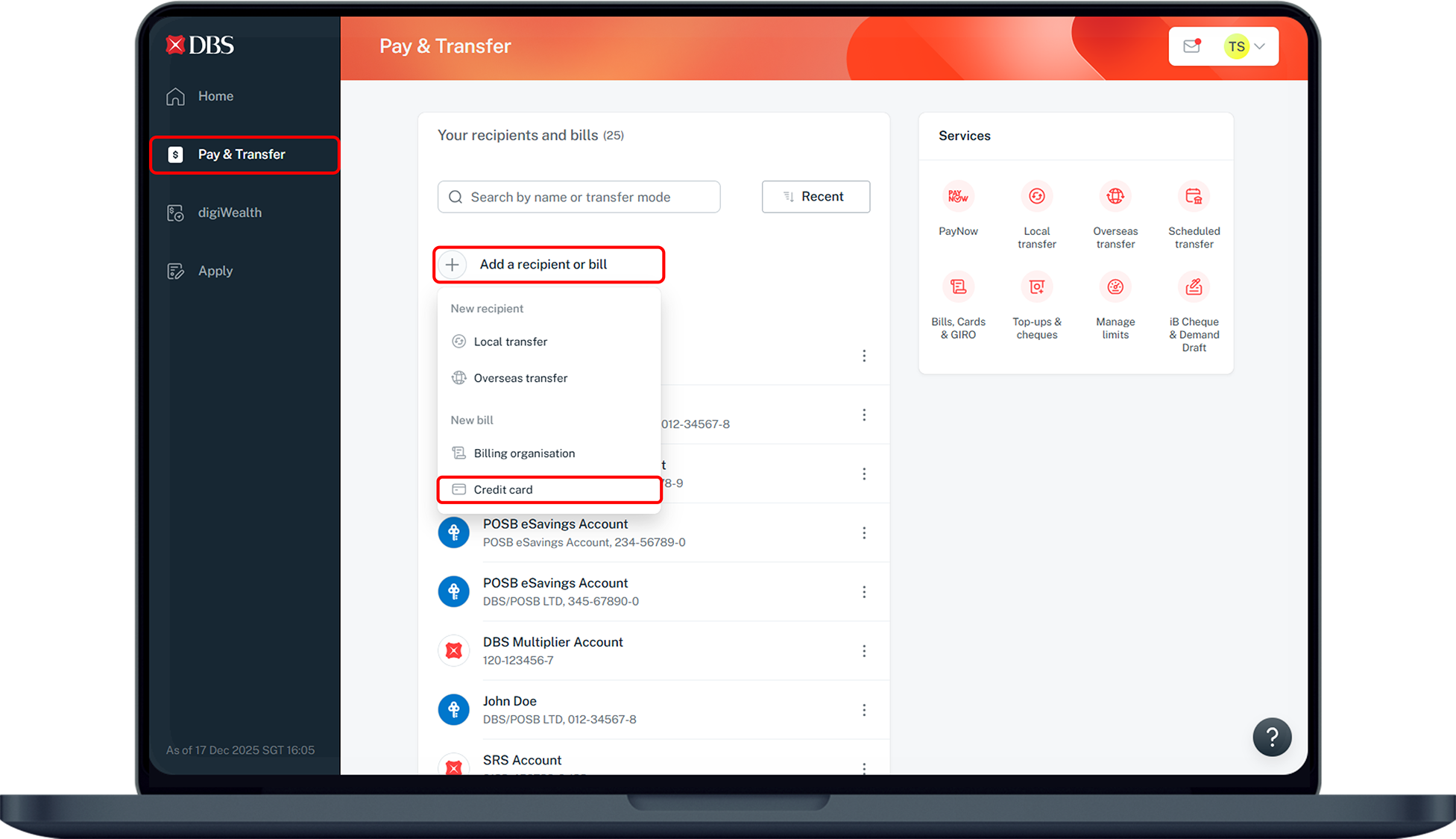The width and height of the screenshot is (1456, 839).
Task: Open the mail inbox envelope icon
Action: click(1191, 46)
